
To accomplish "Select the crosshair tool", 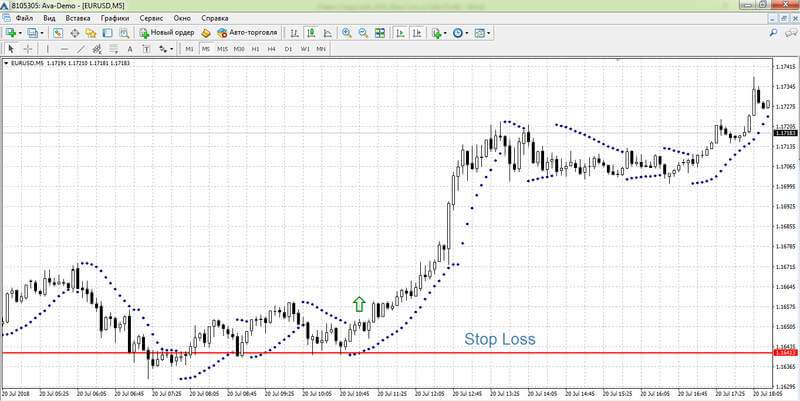I will point(28,49).
